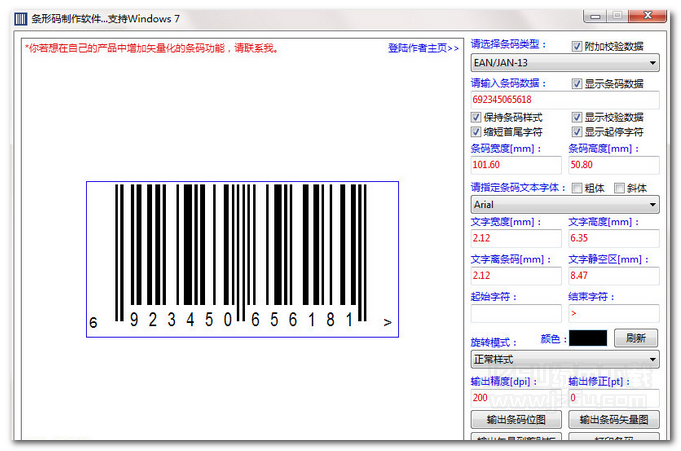Click the 请选择条码类型 label
This screenshot has height=451, width=681.
(x=508, y=44)
